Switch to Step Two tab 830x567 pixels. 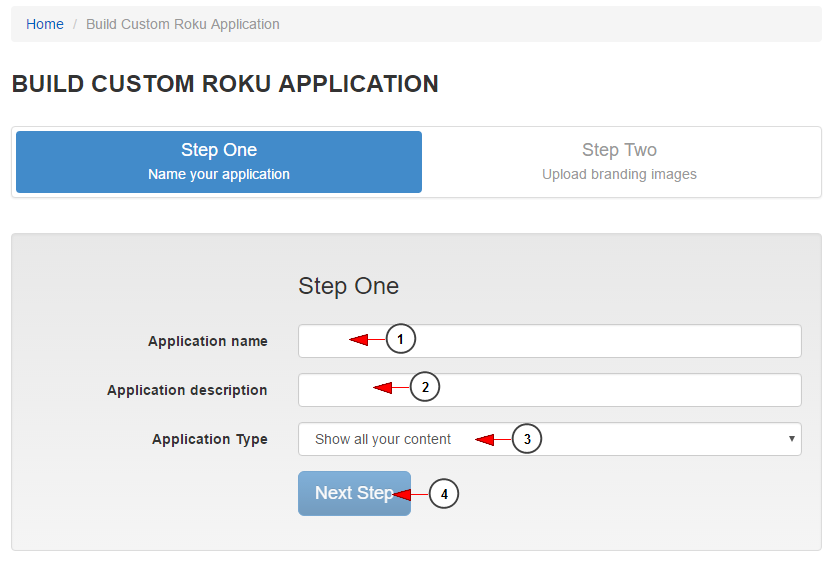tap(619, 162)
